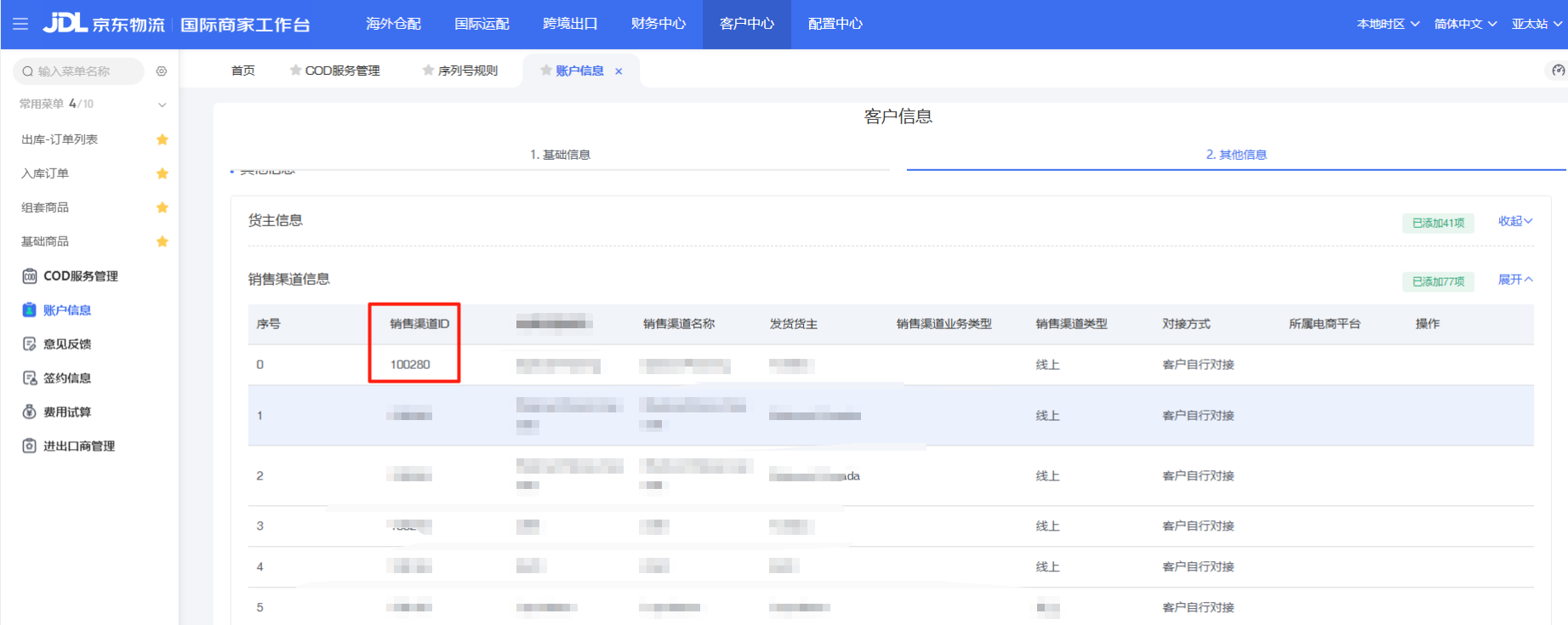
Task: Click 销售渠道类型 column header
Action: [1072, 324]
